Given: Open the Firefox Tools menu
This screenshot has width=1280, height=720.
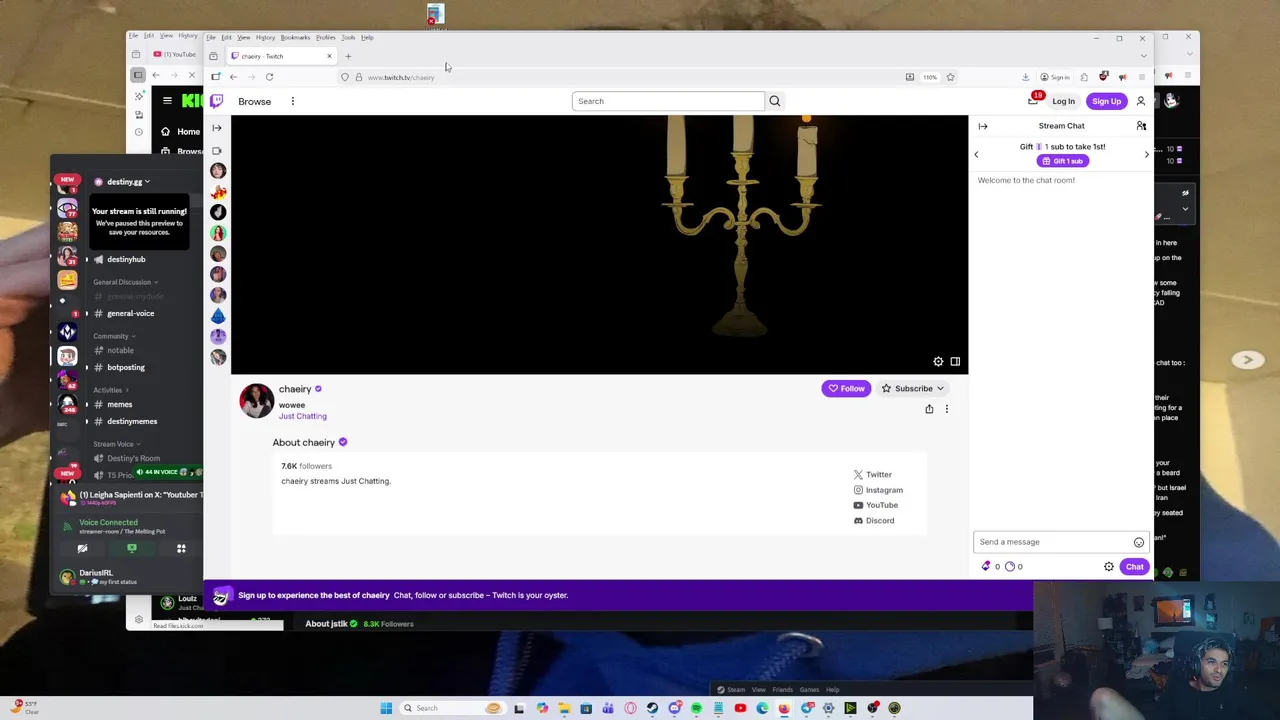Looking at the screenshot, I should pos(348,37).
